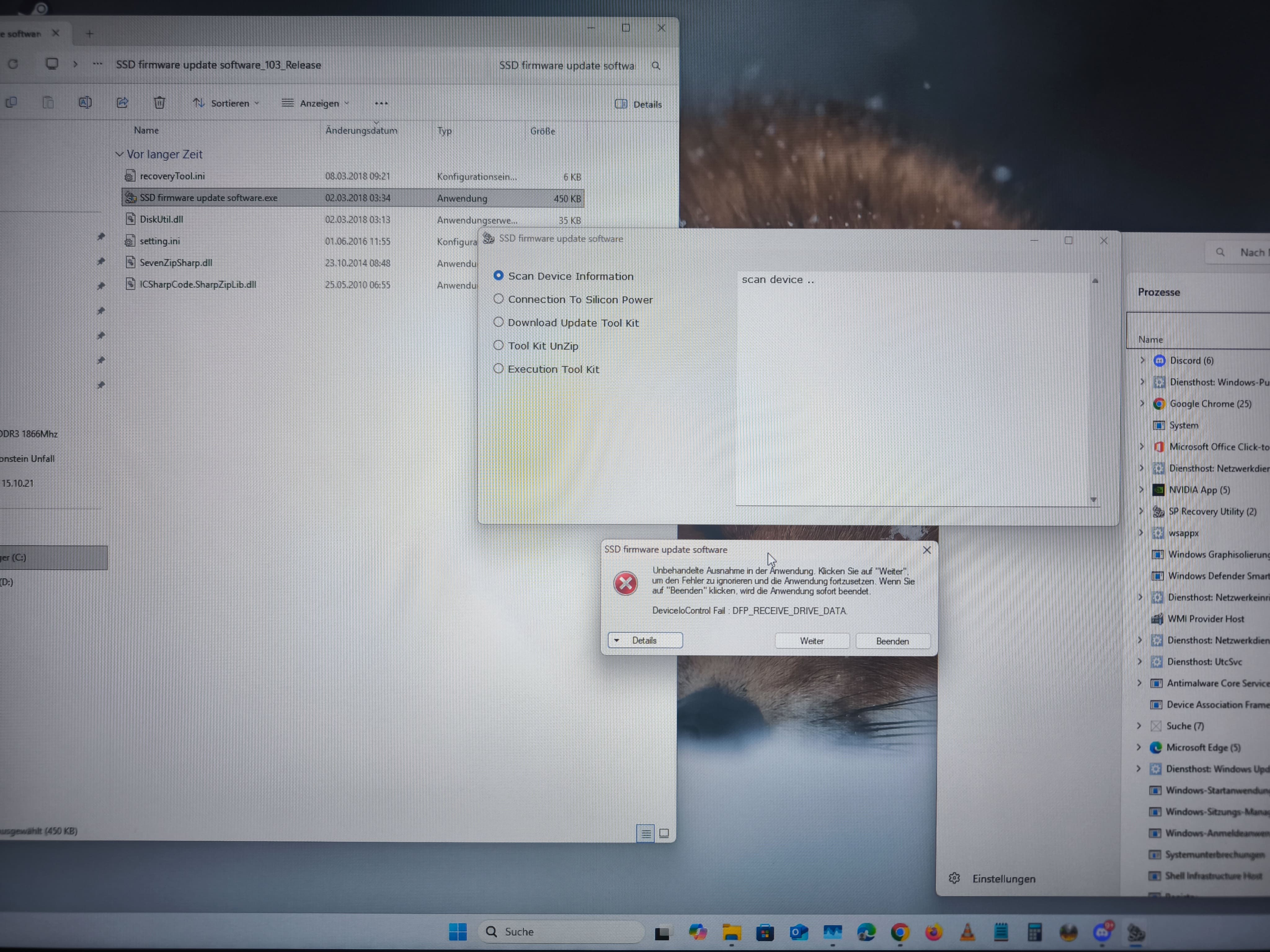Switch to large thumbnails view icon
This screenshot has height=952, width=1270.
(664, 833)
